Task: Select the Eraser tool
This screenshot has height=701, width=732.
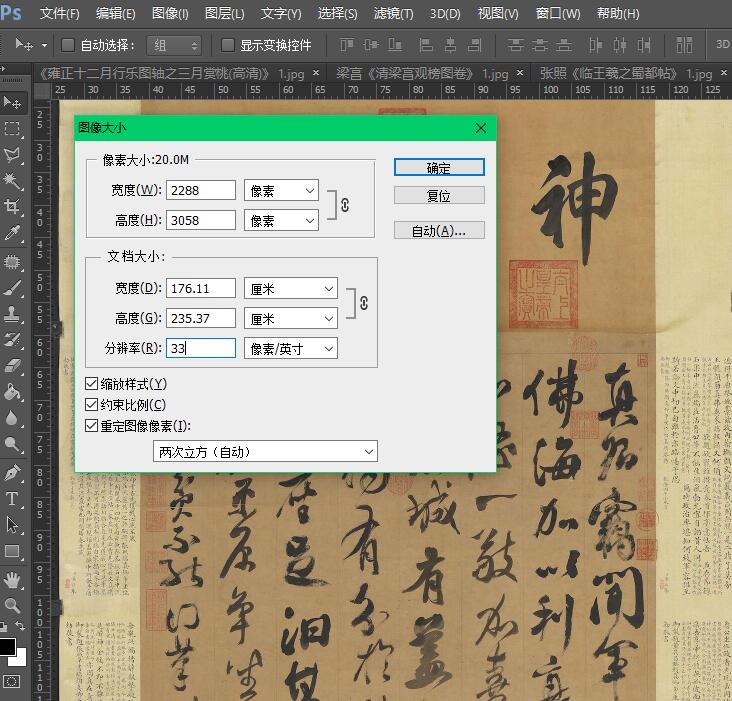Action: (x=12, y=366)
